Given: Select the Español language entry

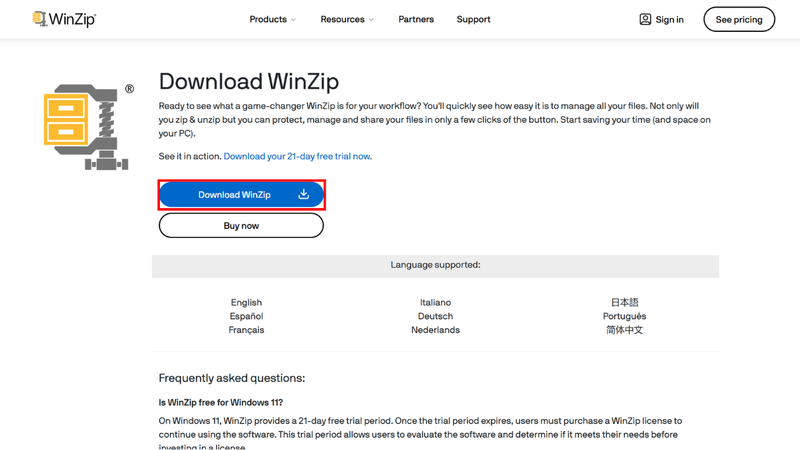Looking at the screenshot, I should (x=246, y=316).
